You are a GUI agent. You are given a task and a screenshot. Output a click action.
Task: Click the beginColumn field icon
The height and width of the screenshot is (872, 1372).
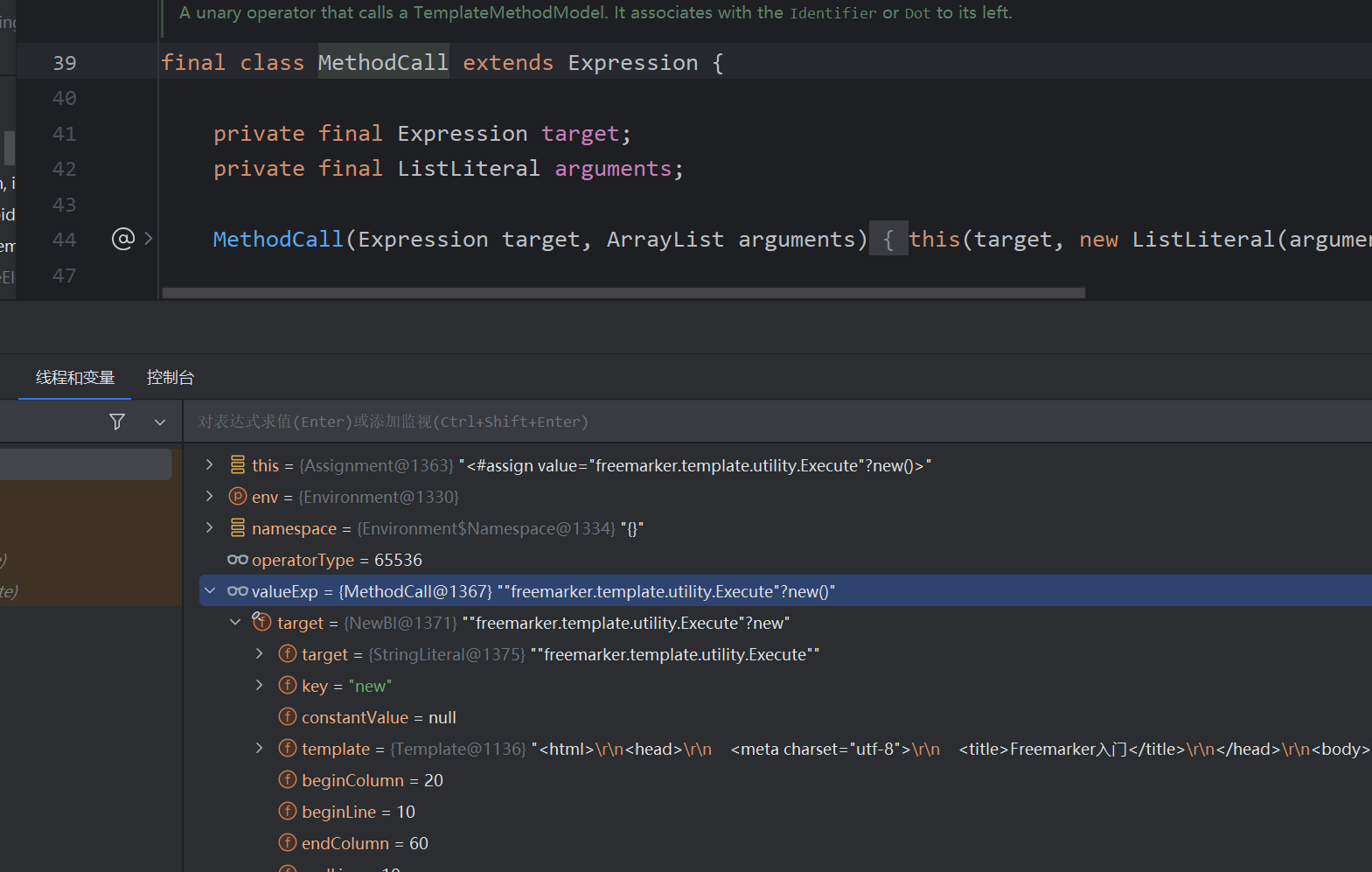click(x=288, y=779)
